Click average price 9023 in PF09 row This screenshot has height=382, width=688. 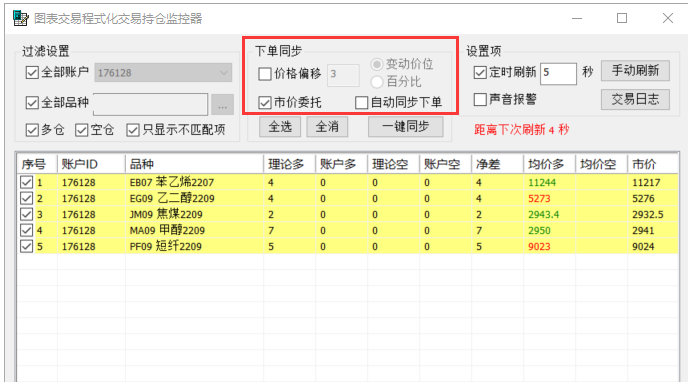pyautogui.click(x=549, y=246)
